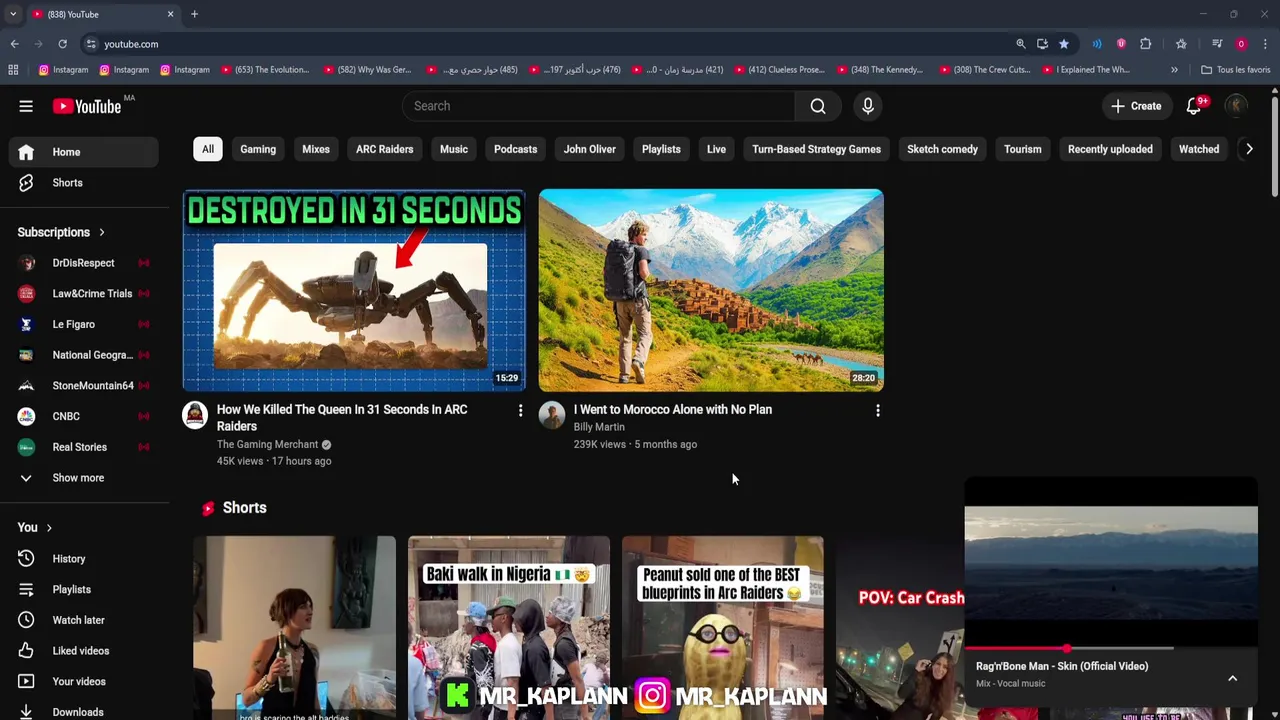Image resolution: width=1280 pixels, height=720 pixels.
Task: Click Rag'n'Bone Man Skin miniplayer title
Action: (x=1062, y=666)
